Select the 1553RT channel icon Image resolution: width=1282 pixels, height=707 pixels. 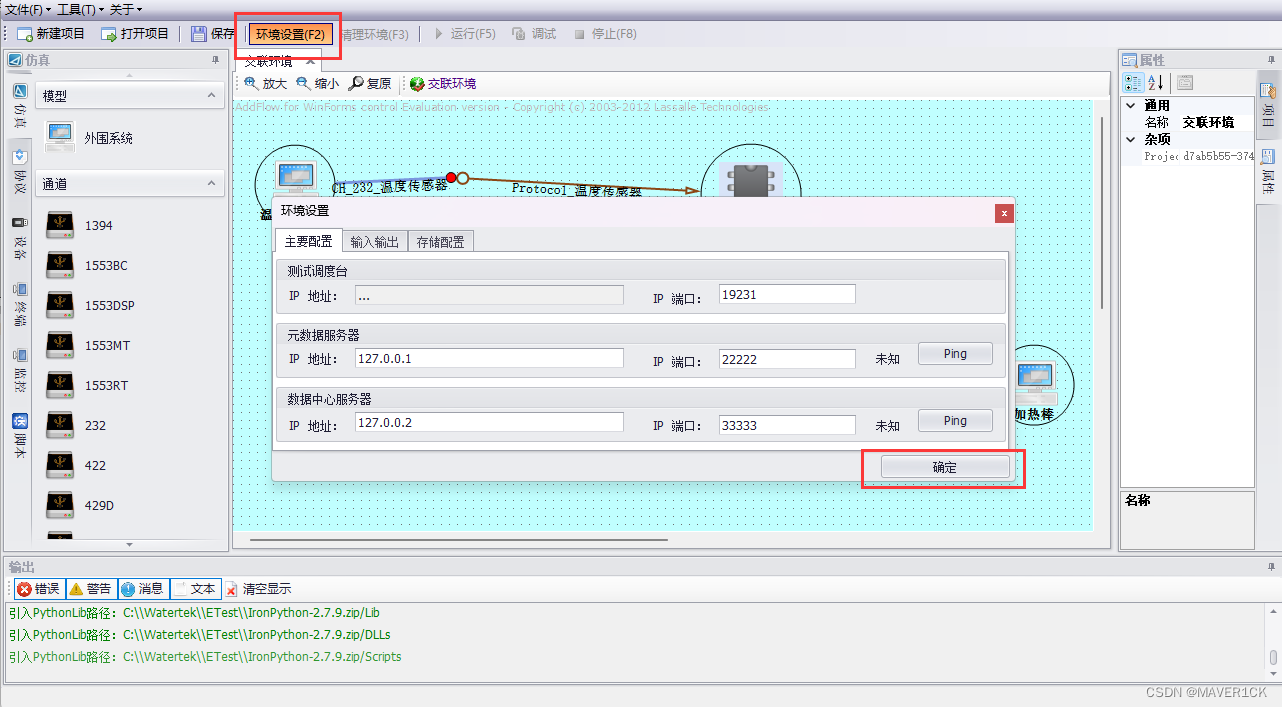(x=60, y=385)
